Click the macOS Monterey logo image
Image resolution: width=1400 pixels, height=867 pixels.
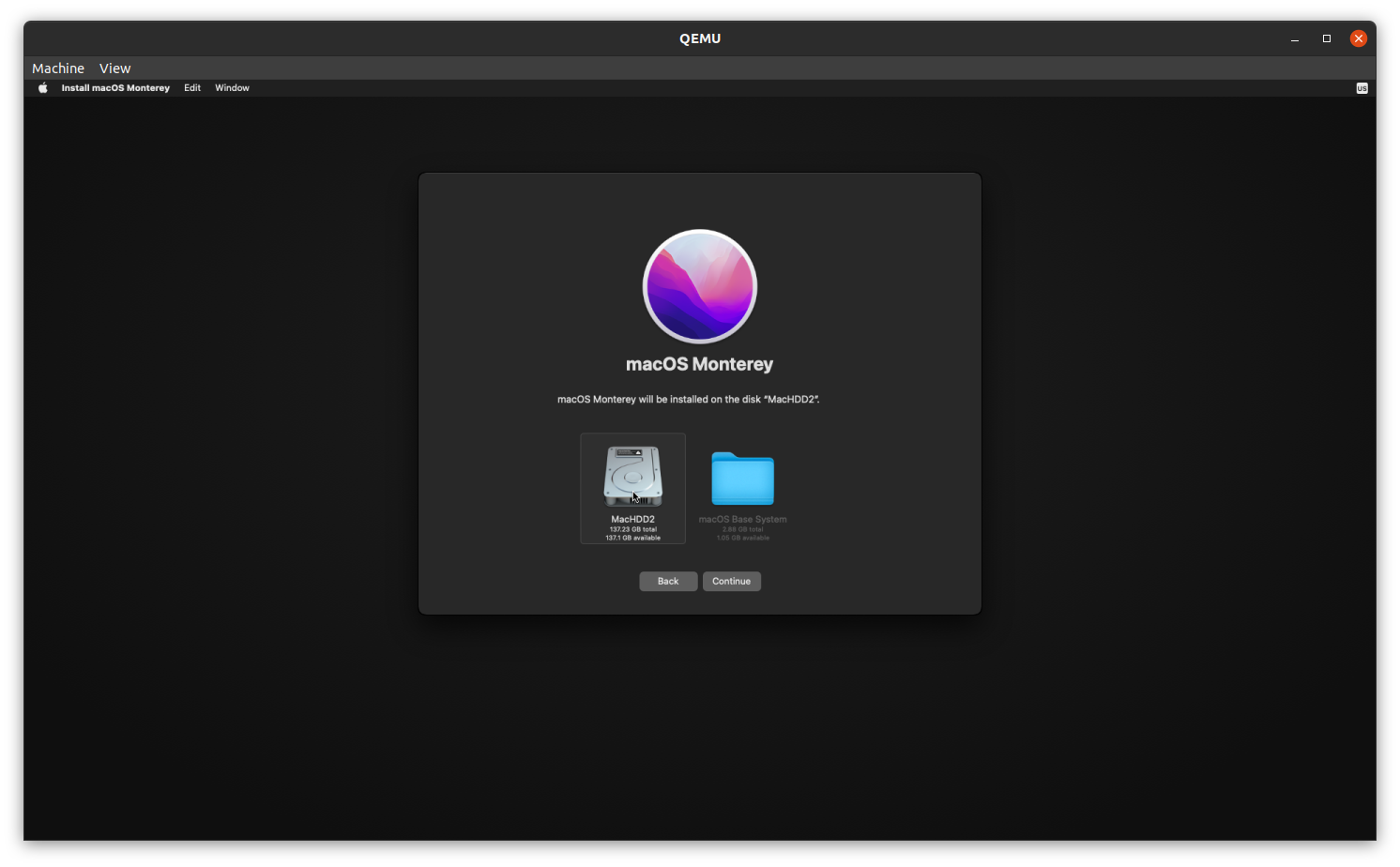[700, 286]
